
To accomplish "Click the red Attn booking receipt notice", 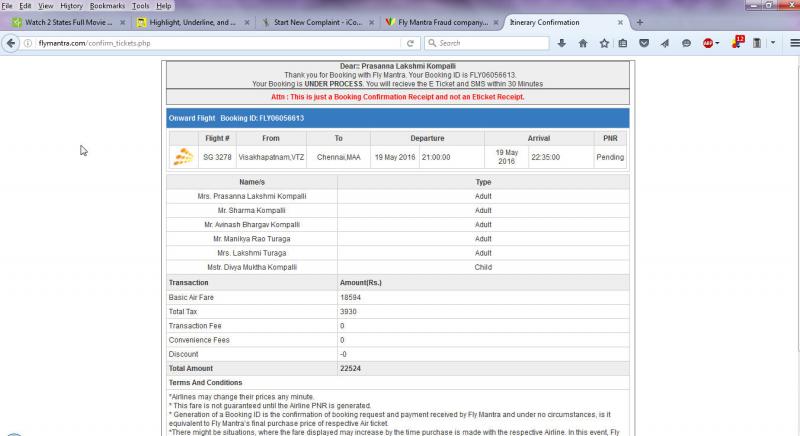I will tap(397, 97).
